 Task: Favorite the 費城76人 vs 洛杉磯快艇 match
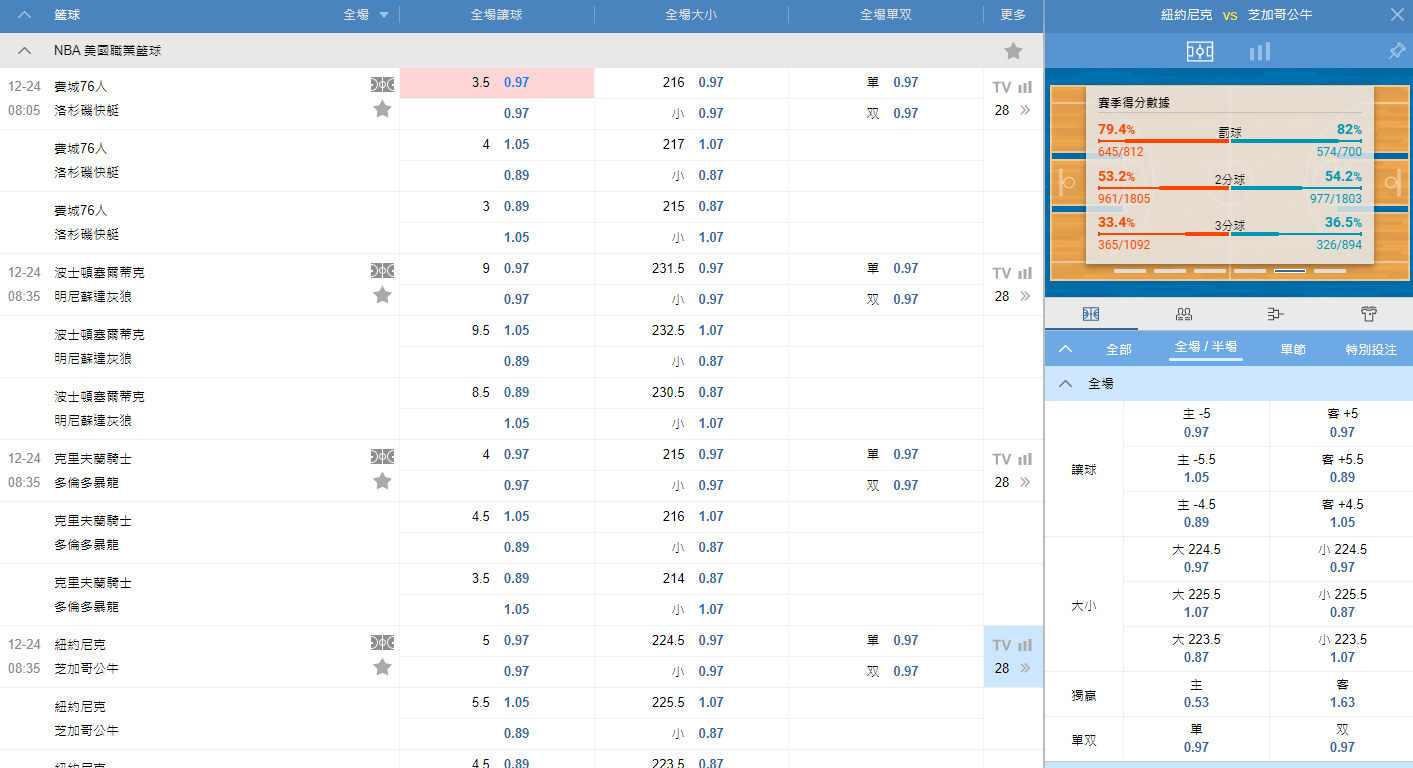(x=382, y=109)
